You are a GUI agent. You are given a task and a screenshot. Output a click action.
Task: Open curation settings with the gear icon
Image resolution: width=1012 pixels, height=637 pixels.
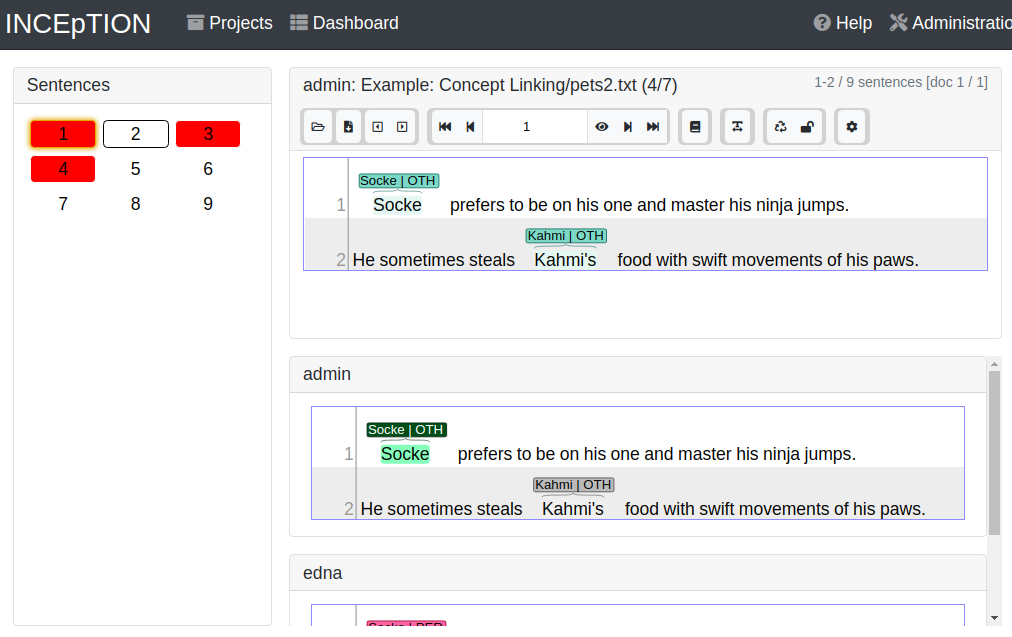(851, 126)
